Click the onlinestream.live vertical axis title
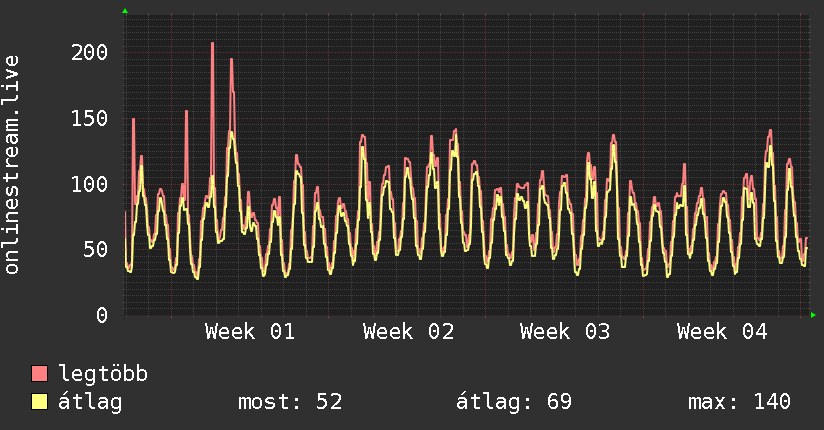 click(11, 165)
